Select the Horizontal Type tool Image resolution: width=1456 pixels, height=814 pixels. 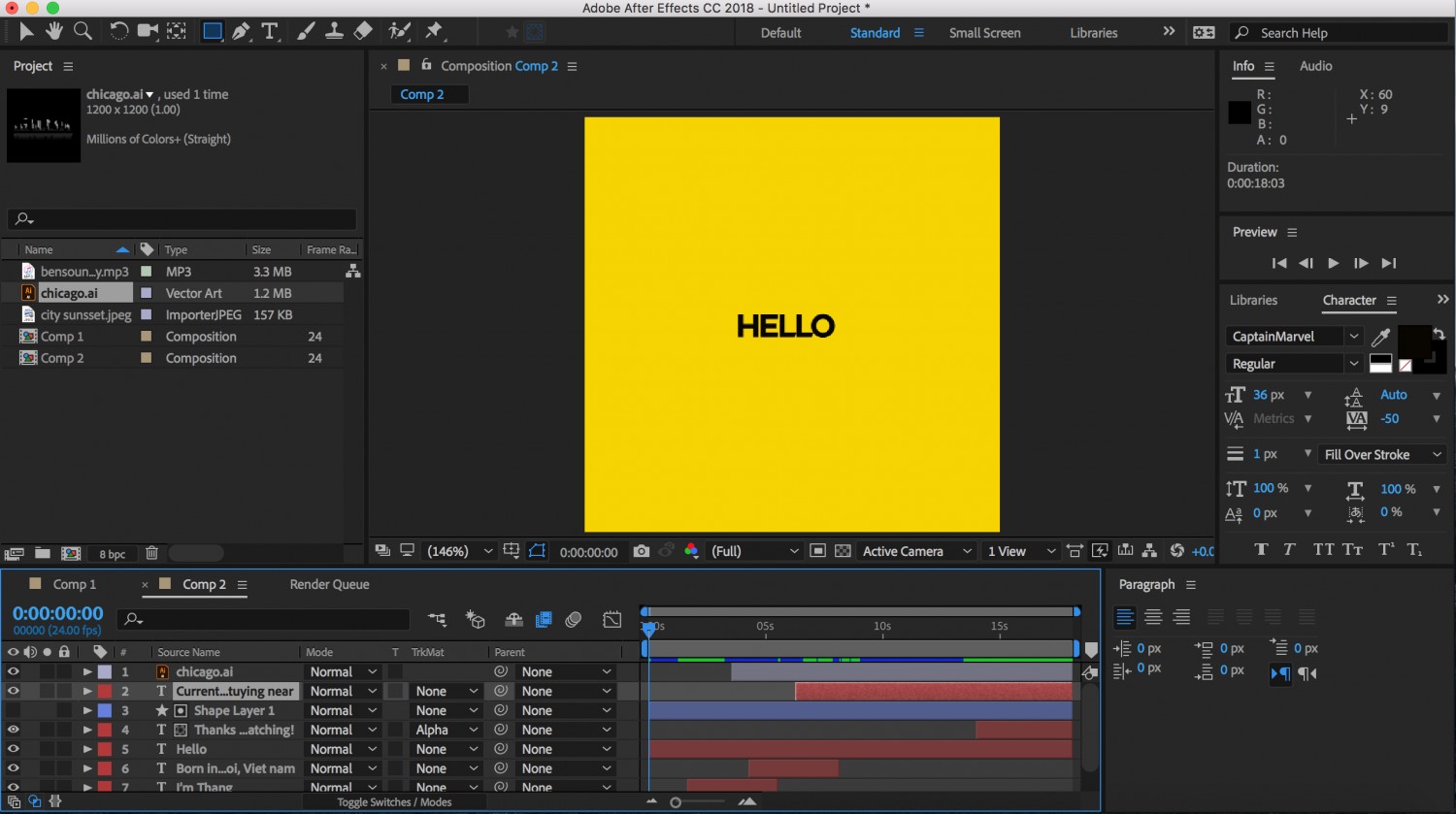(x=270, y=32)
